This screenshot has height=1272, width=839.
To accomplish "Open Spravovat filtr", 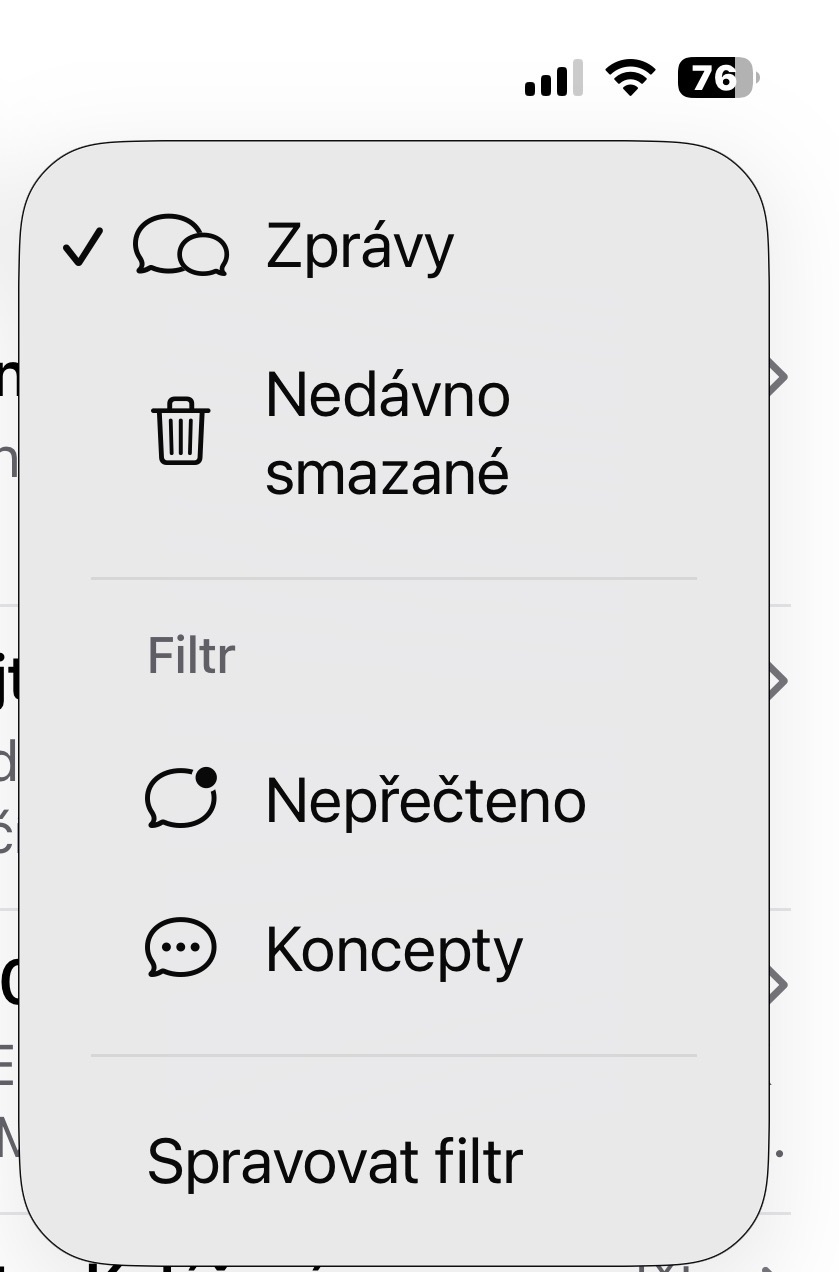I will (335, 1161).
